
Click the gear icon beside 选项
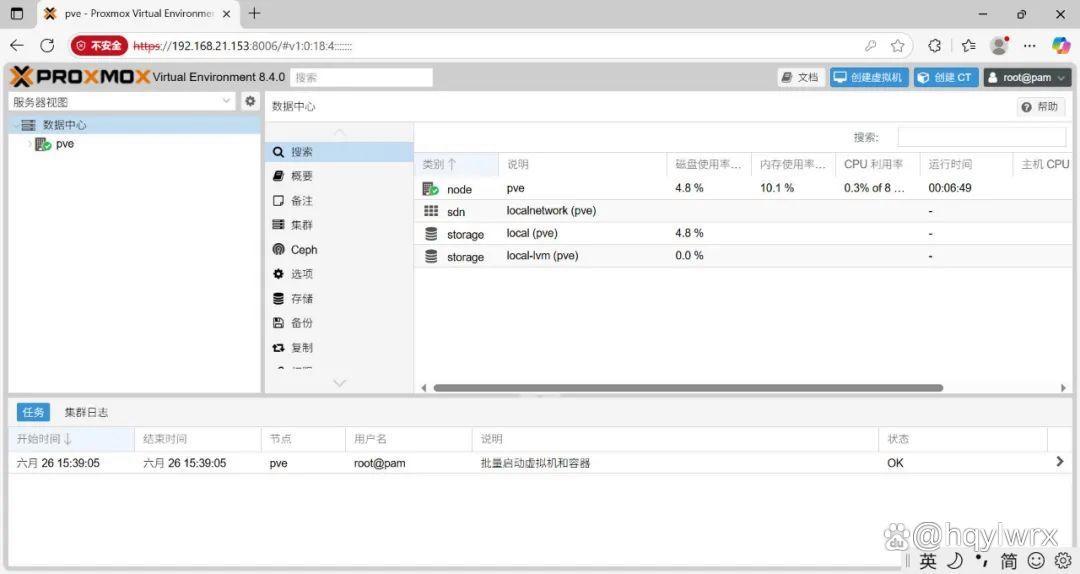point(278,274)
